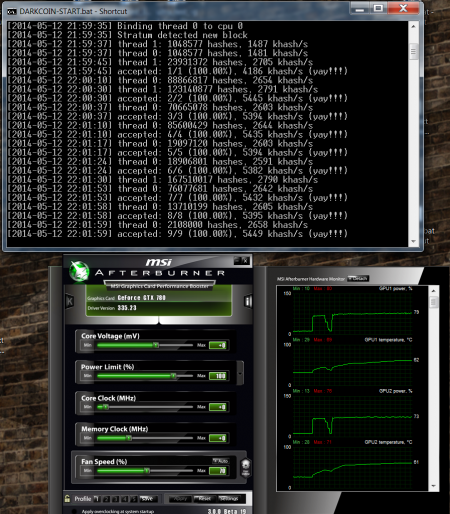Click the Reset button
Image resolution: width=450 pixels, height=514 pixels.
pyautogui.click(x=205, y=499)
